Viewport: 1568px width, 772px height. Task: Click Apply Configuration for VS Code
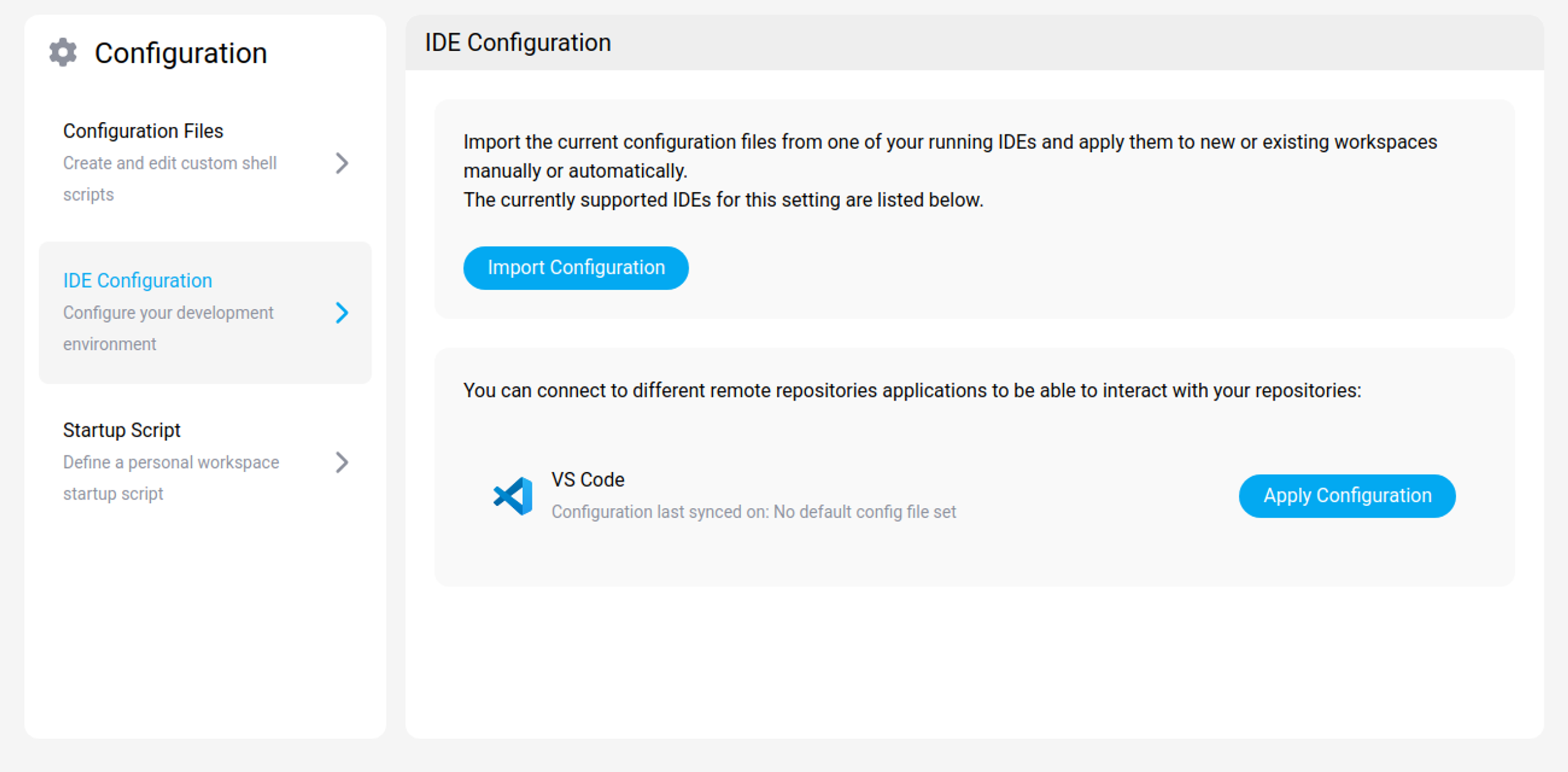tap(1347, 496)
